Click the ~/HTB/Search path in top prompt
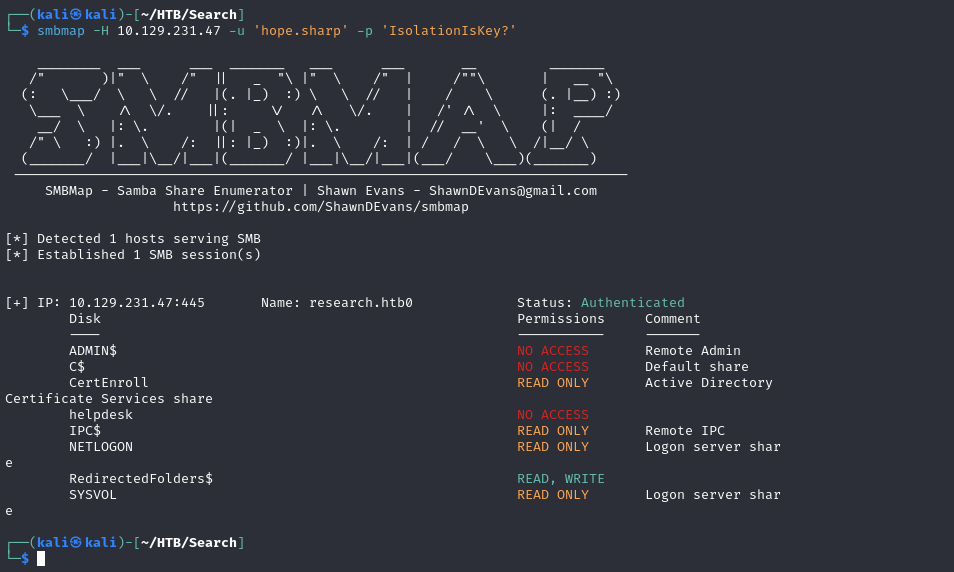The height and width of the screenshot is (572, 954). coord(189,14)
